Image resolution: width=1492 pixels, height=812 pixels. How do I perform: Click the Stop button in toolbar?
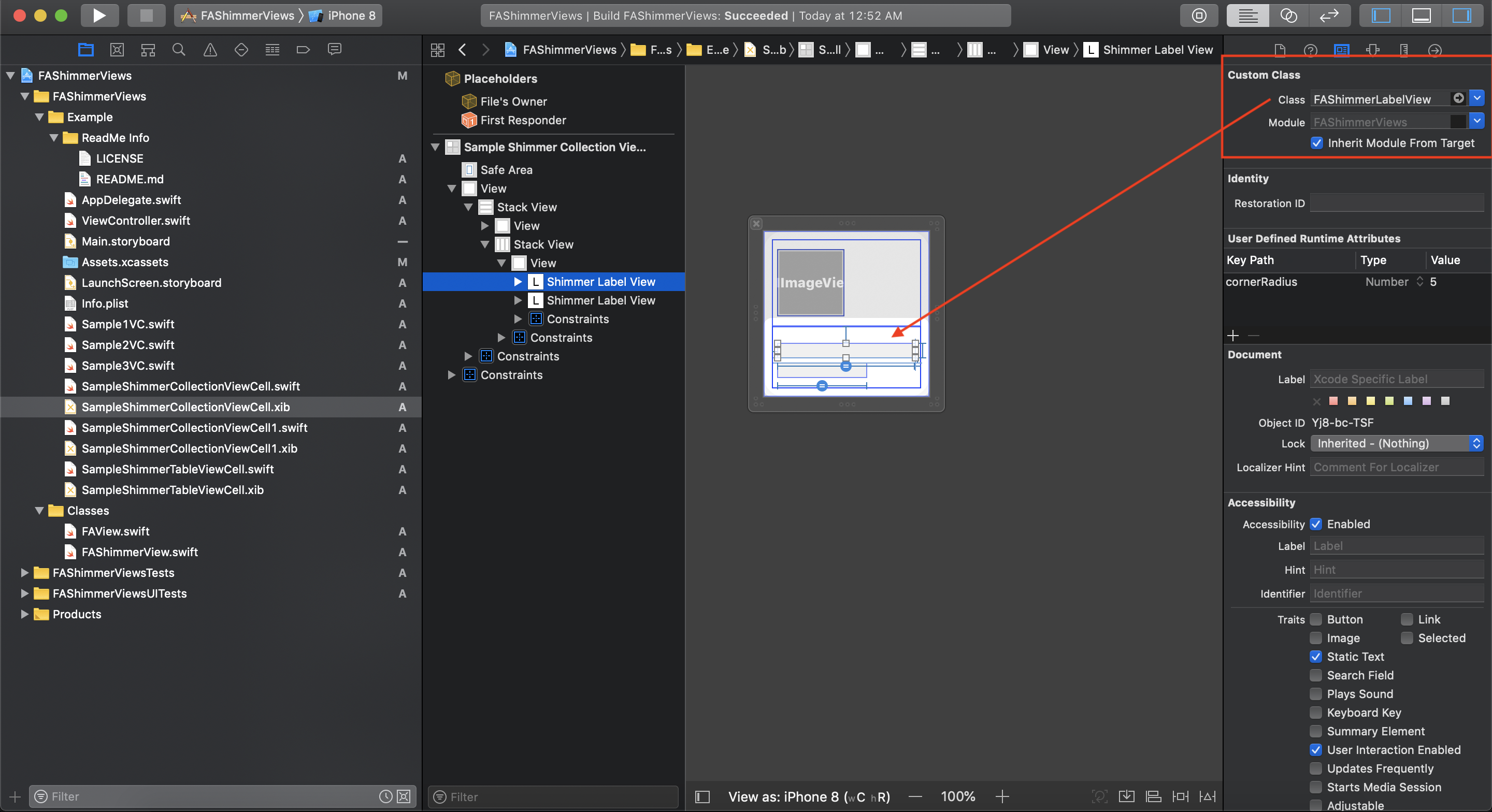pos(146,16)
